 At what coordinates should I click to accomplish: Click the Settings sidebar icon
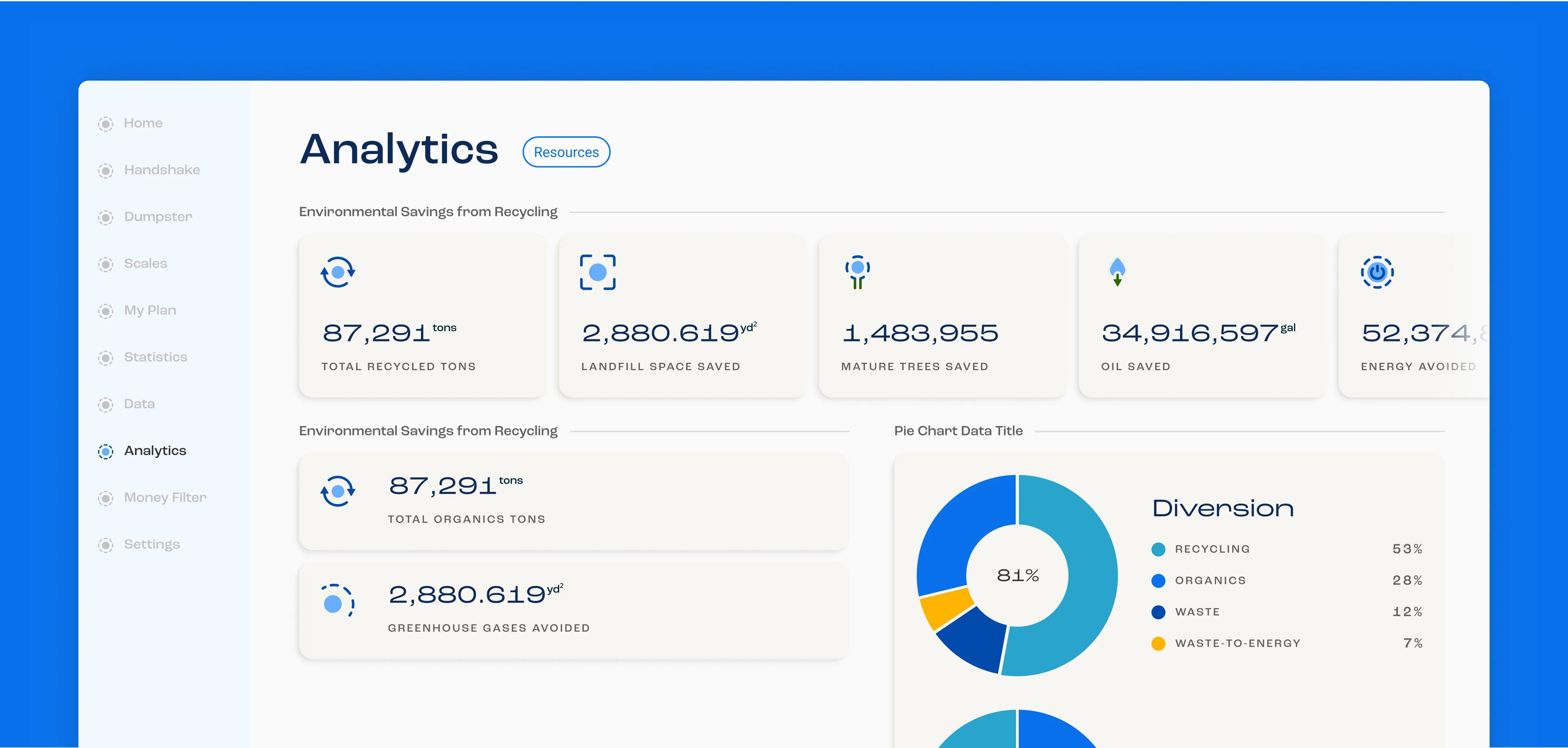(x=105, y=545)
